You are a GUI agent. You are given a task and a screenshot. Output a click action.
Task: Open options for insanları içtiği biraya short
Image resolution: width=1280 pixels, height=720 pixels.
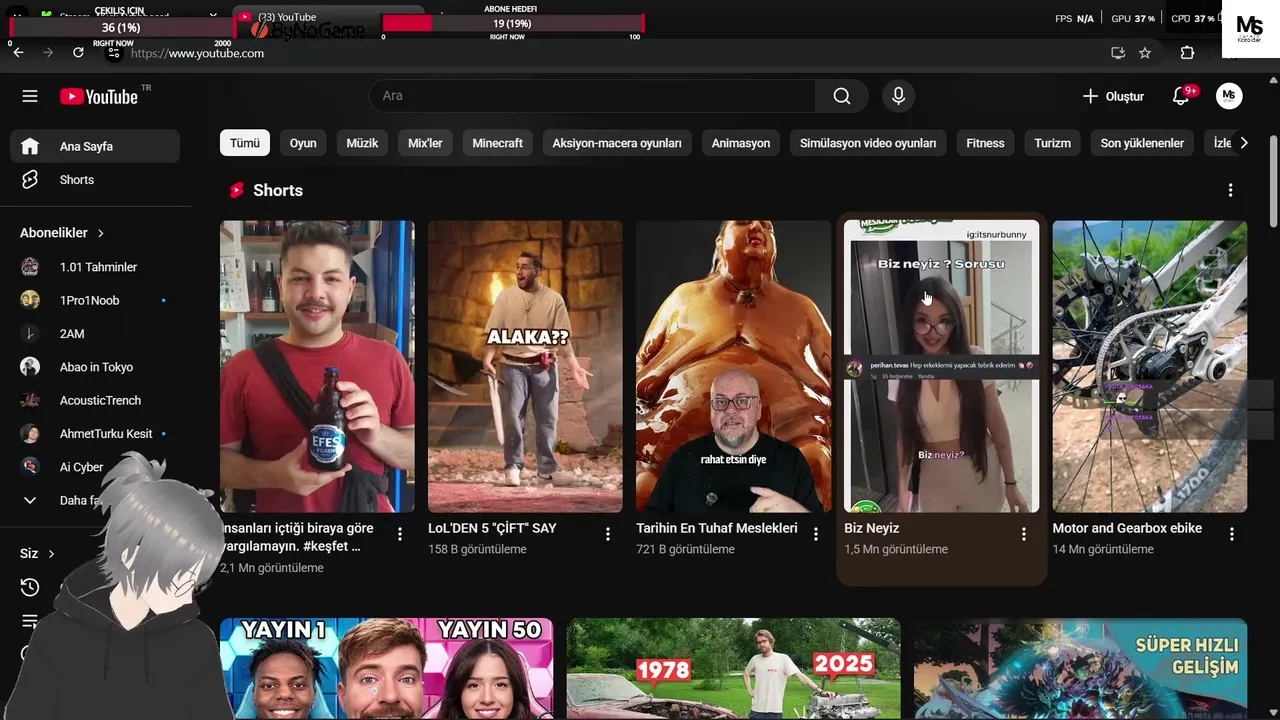[399, 534]
